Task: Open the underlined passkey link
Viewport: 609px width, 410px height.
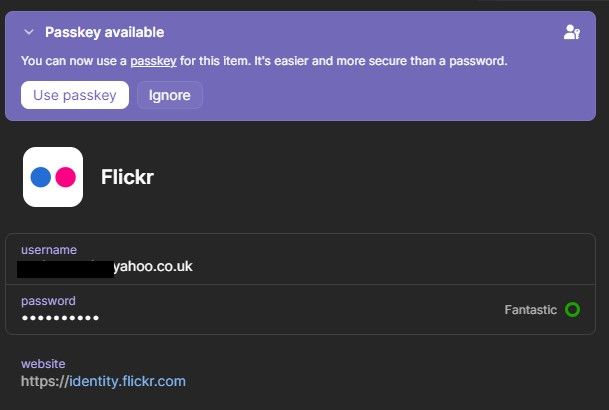Action: (153, 61)
